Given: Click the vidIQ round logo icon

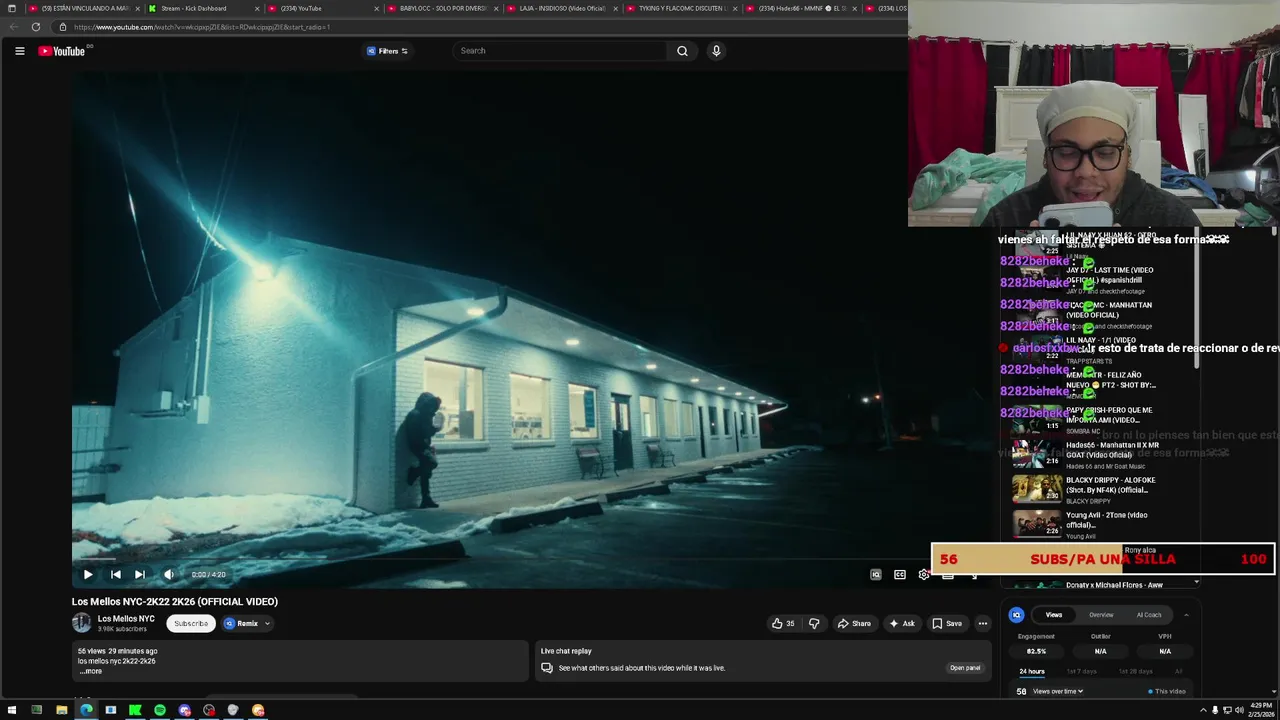Looking at the screenshot, I should (1016, 615).
